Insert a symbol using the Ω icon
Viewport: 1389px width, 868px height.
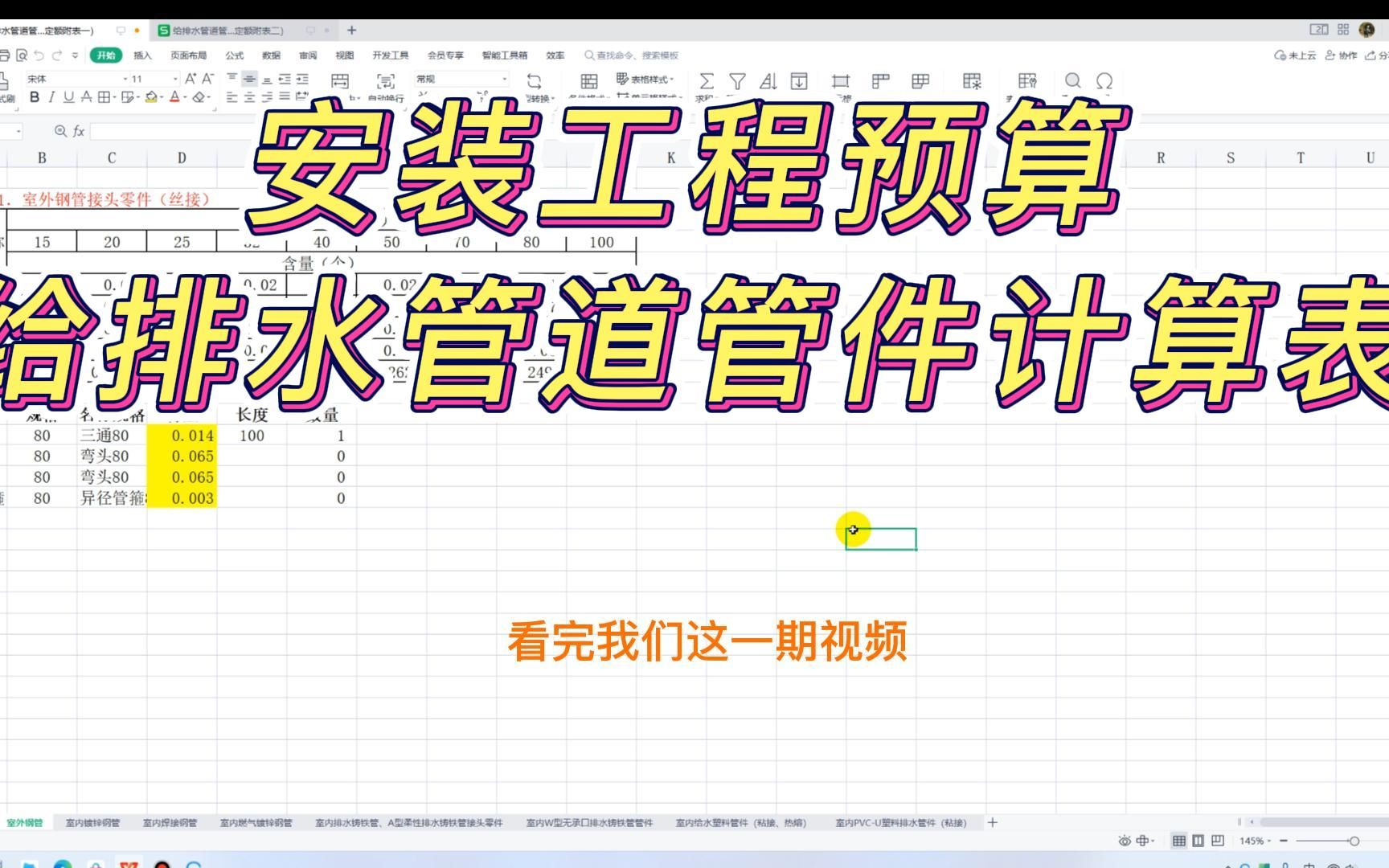point(1104,80)
